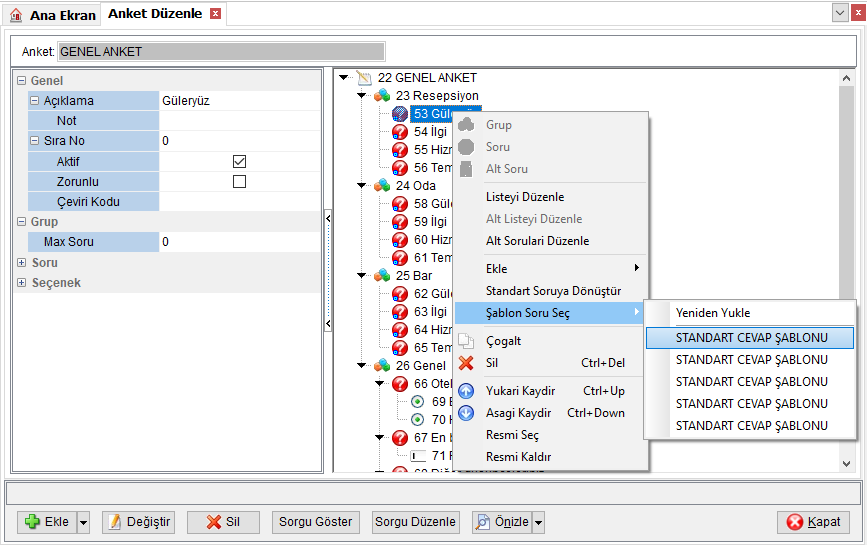Click the group icon beside 26 Genel
The image size is (868, 545).
(x=382, y=366)
